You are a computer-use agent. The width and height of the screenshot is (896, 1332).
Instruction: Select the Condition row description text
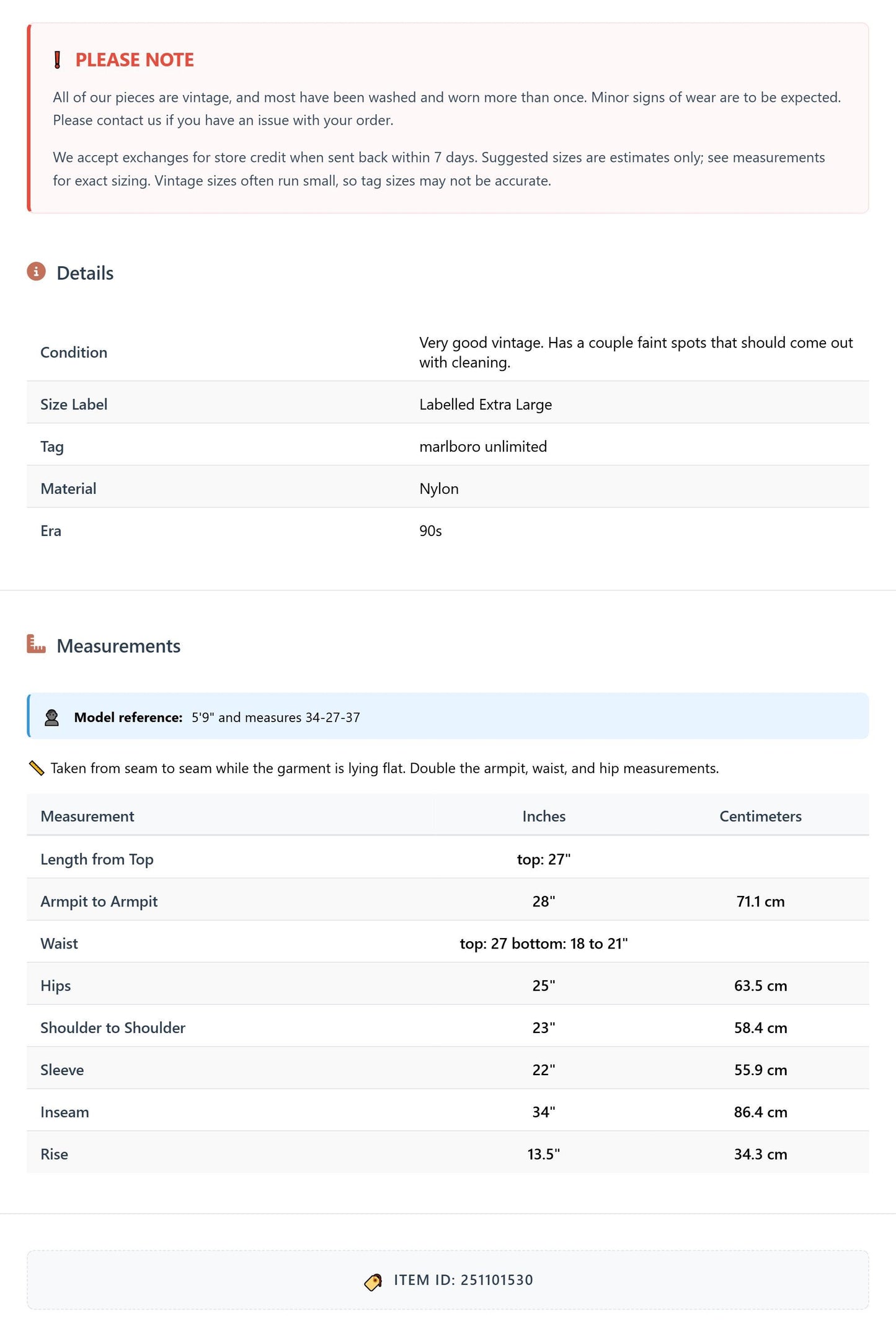[x=636, y=352]
